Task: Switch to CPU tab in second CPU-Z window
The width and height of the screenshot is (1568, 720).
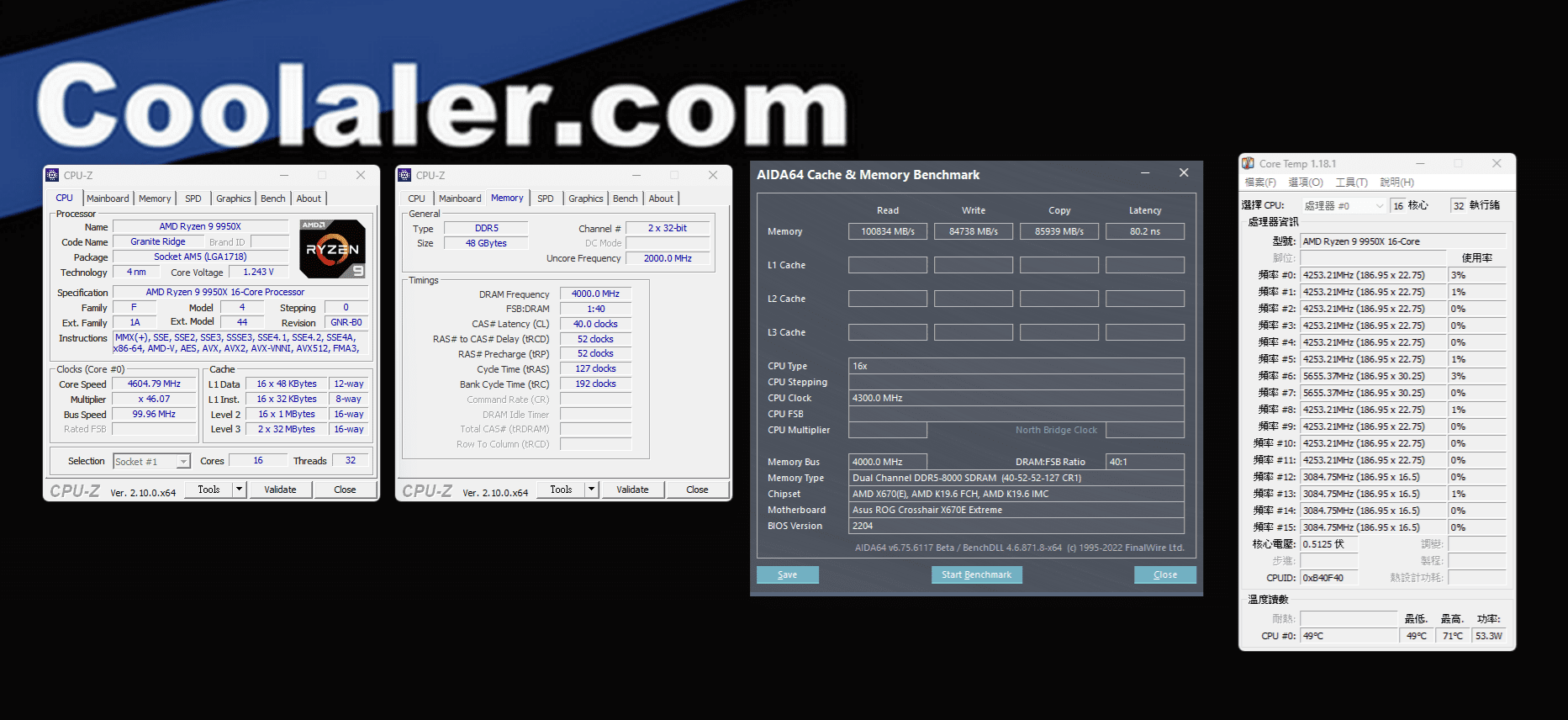Action: 417,199
